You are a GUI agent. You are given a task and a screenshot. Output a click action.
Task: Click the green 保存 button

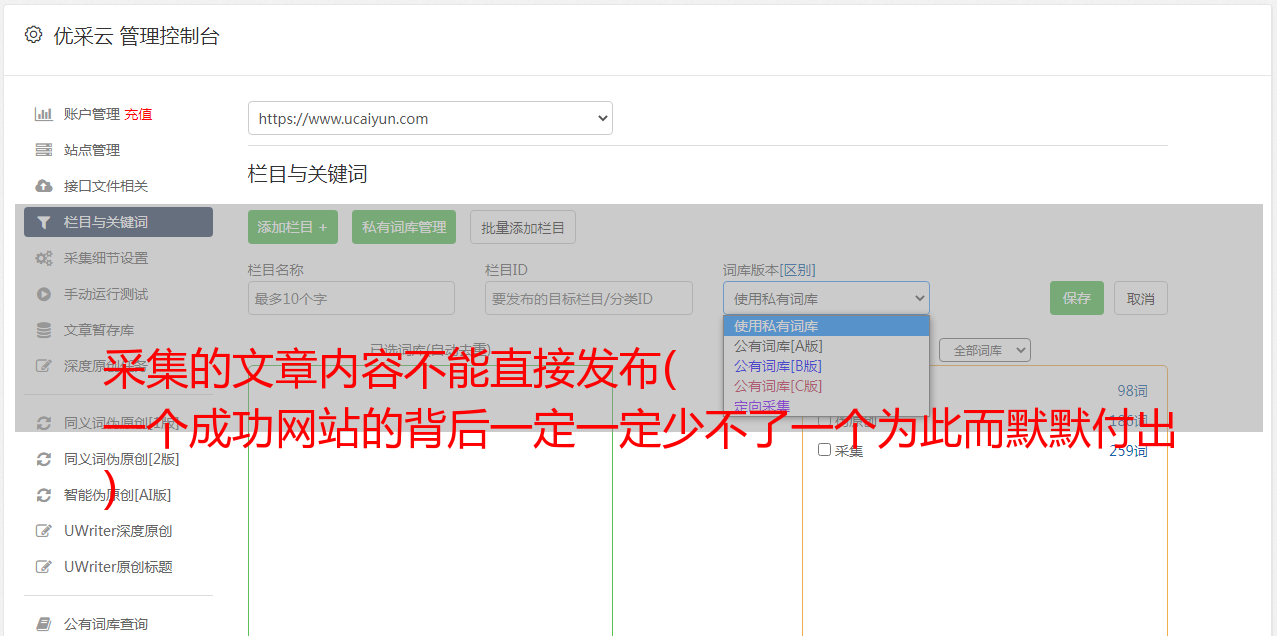1077,298
